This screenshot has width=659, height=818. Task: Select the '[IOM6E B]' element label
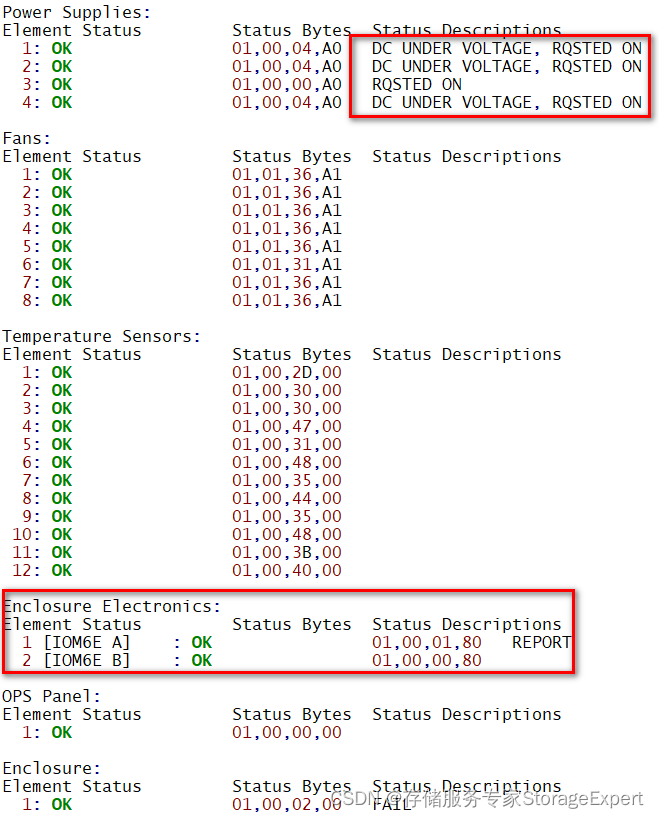pos(86,661)
